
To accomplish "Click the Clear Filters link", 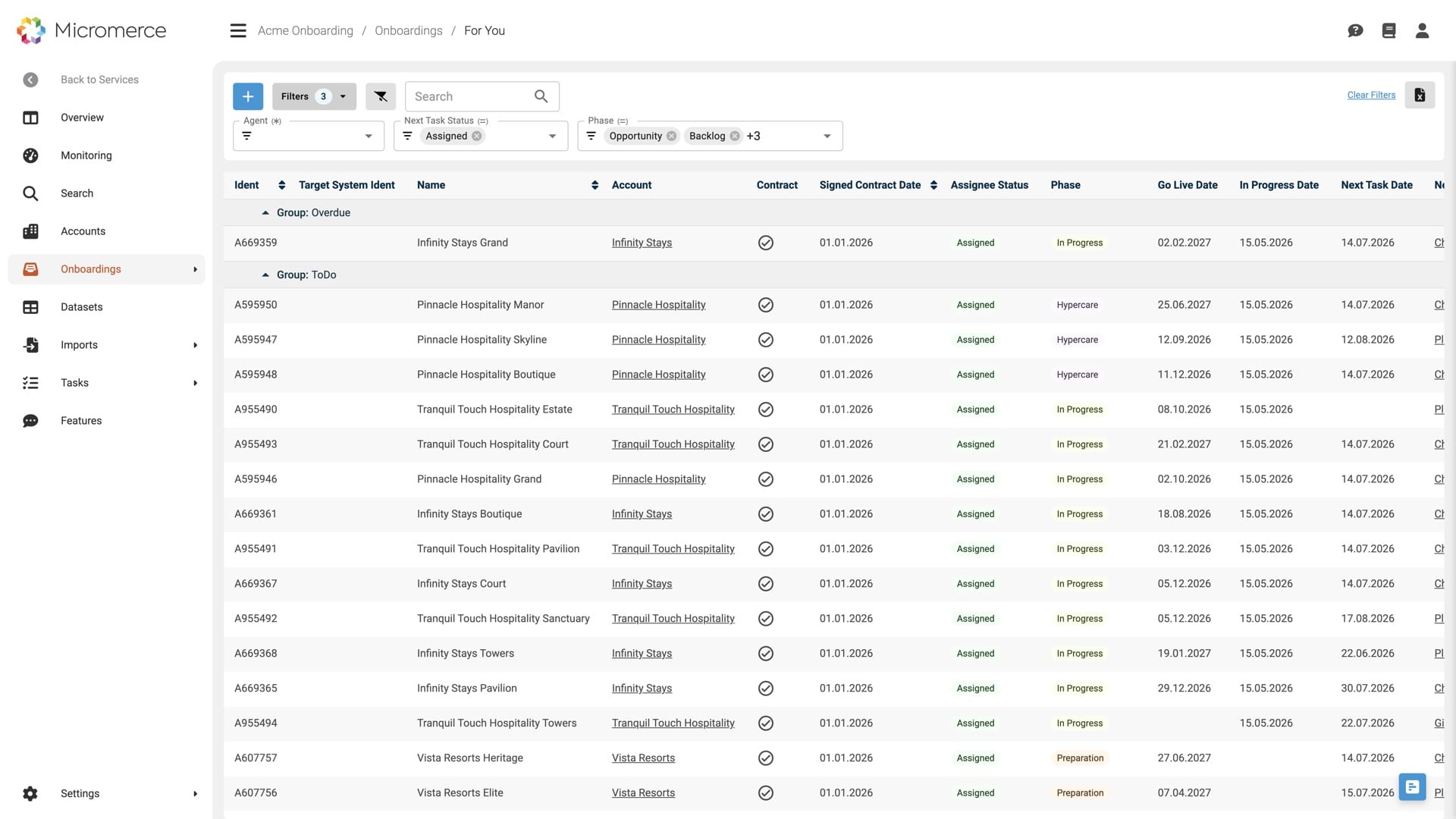I will click(1371, 96).
